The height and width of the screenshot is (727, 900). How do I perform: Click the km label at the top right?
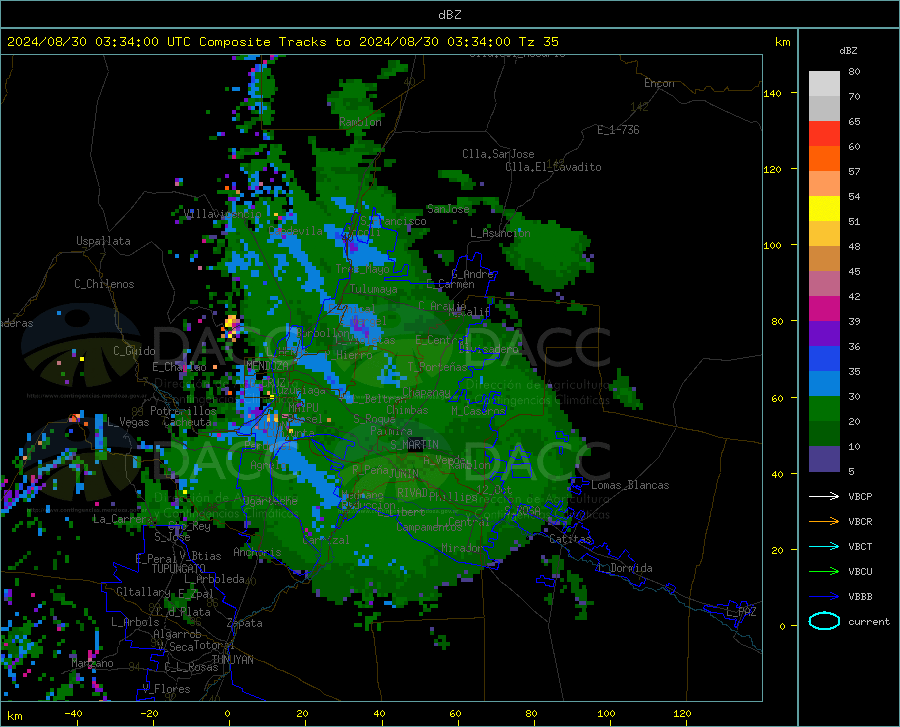point(782,42)
